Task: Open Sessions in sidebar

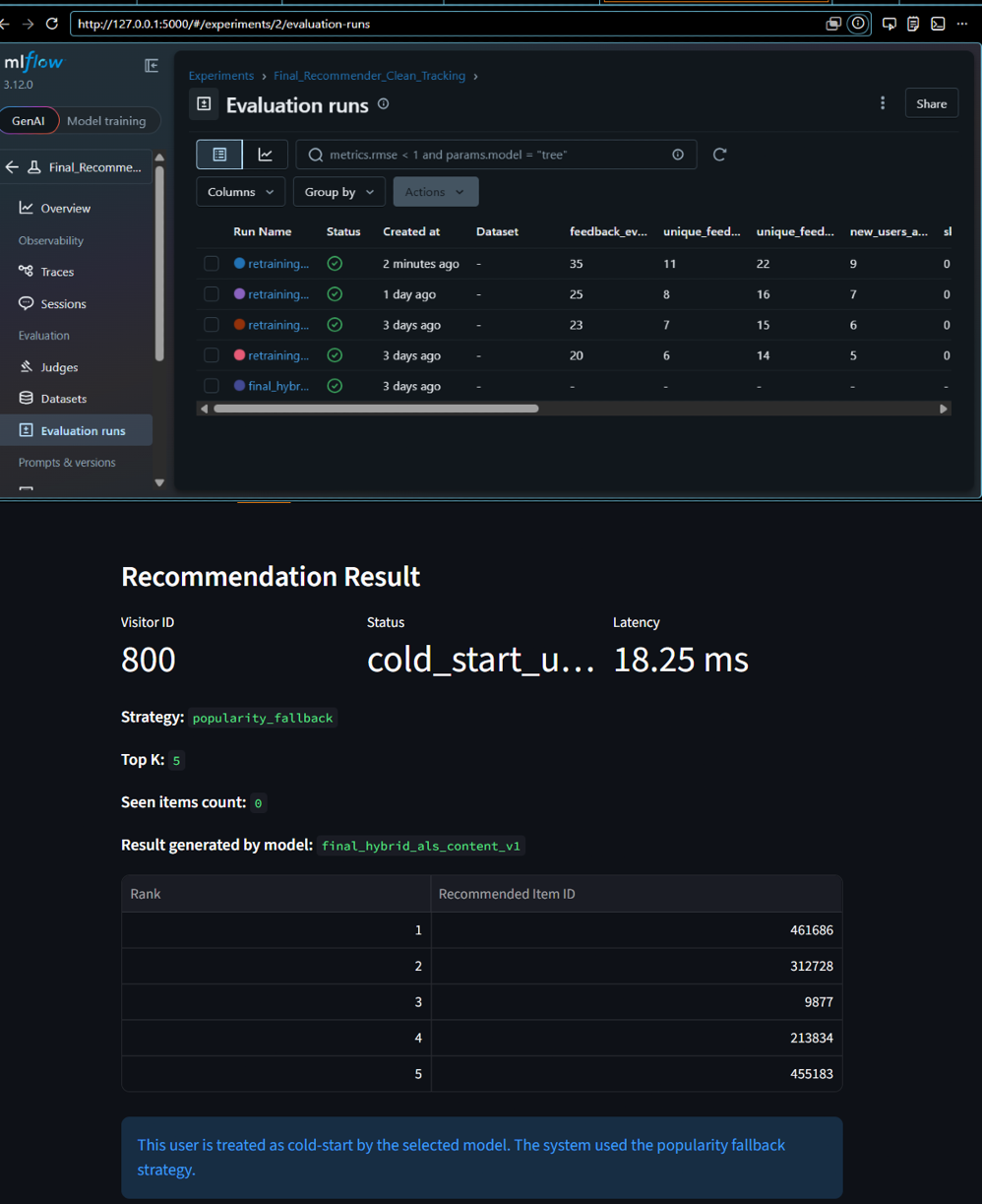Action: point(63,303)
